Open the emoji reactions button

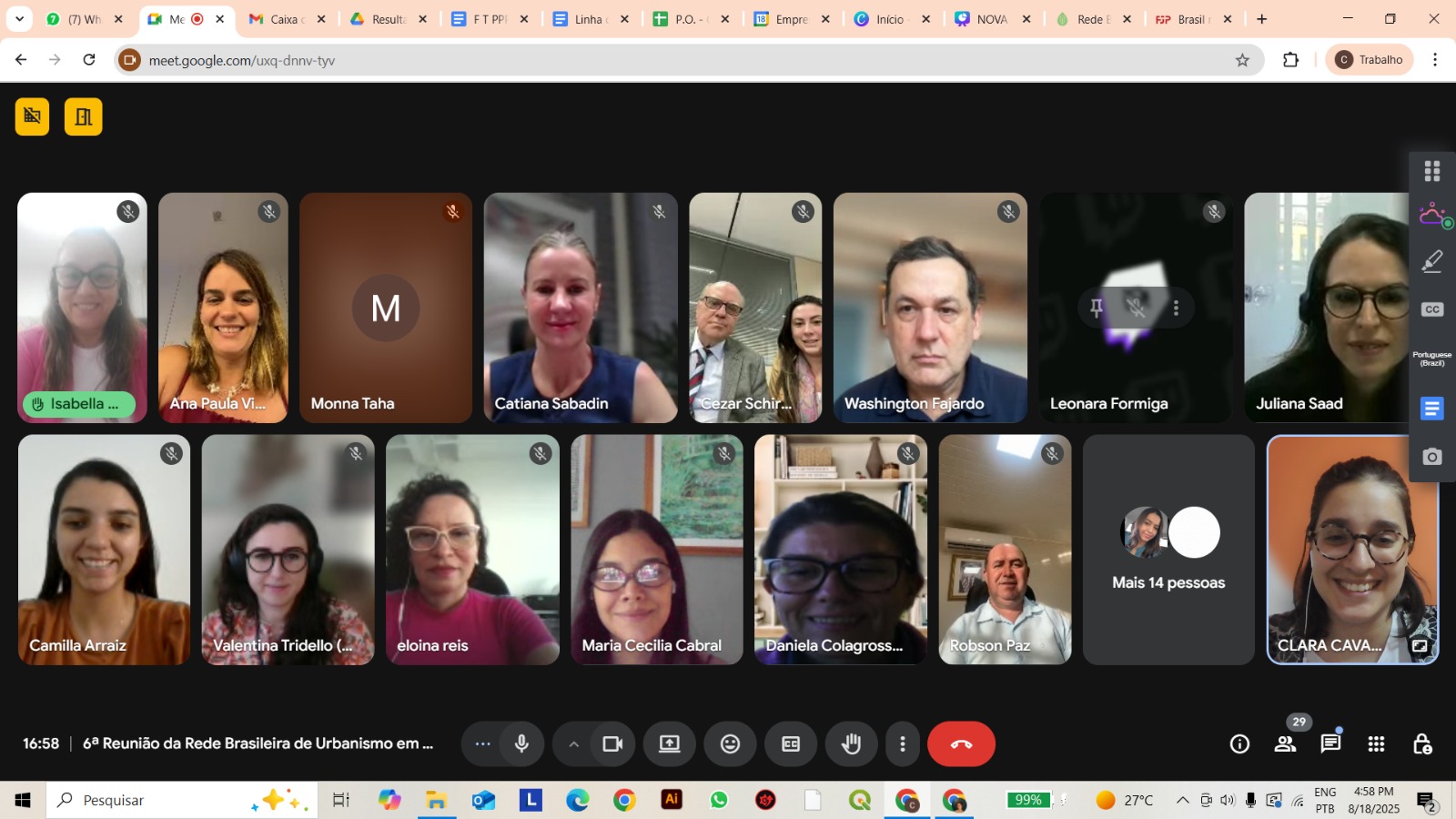click(730, 744)
